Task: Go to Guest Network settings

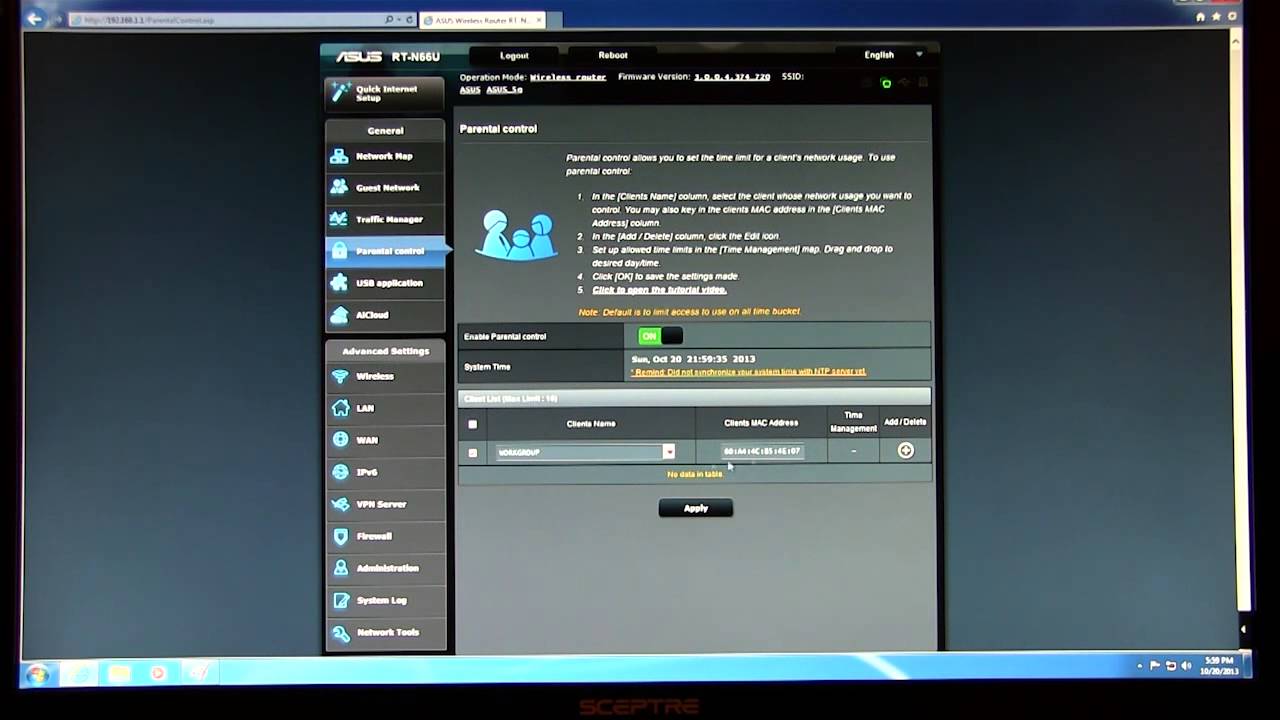Action: [385, 187]
